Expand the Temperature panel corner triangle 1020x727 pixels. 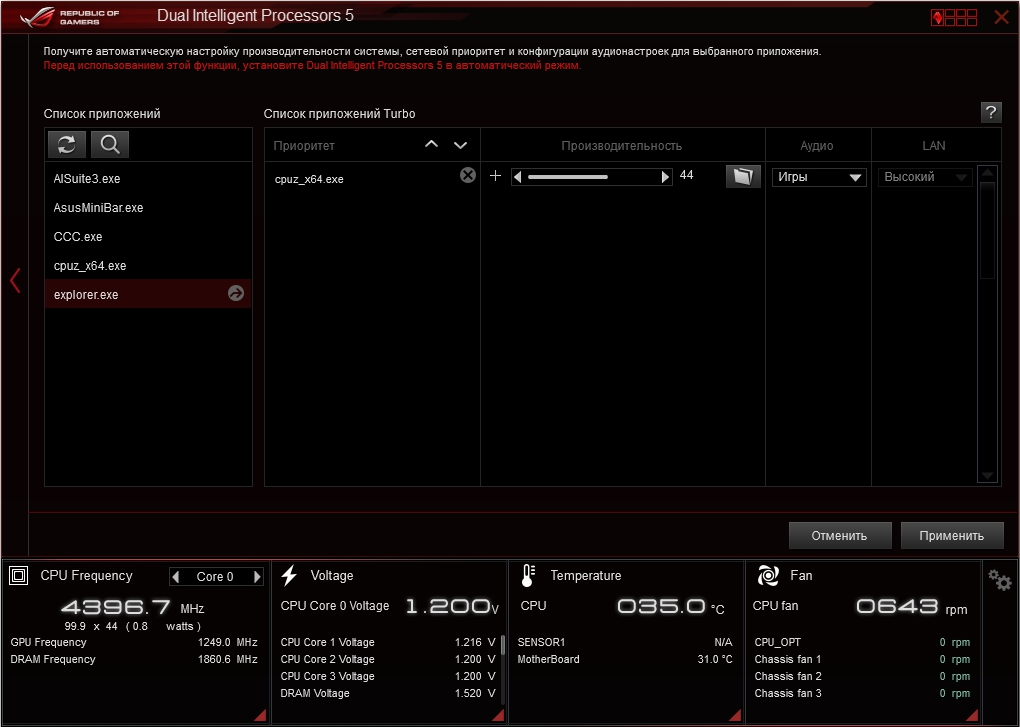[x=735, y=715]
